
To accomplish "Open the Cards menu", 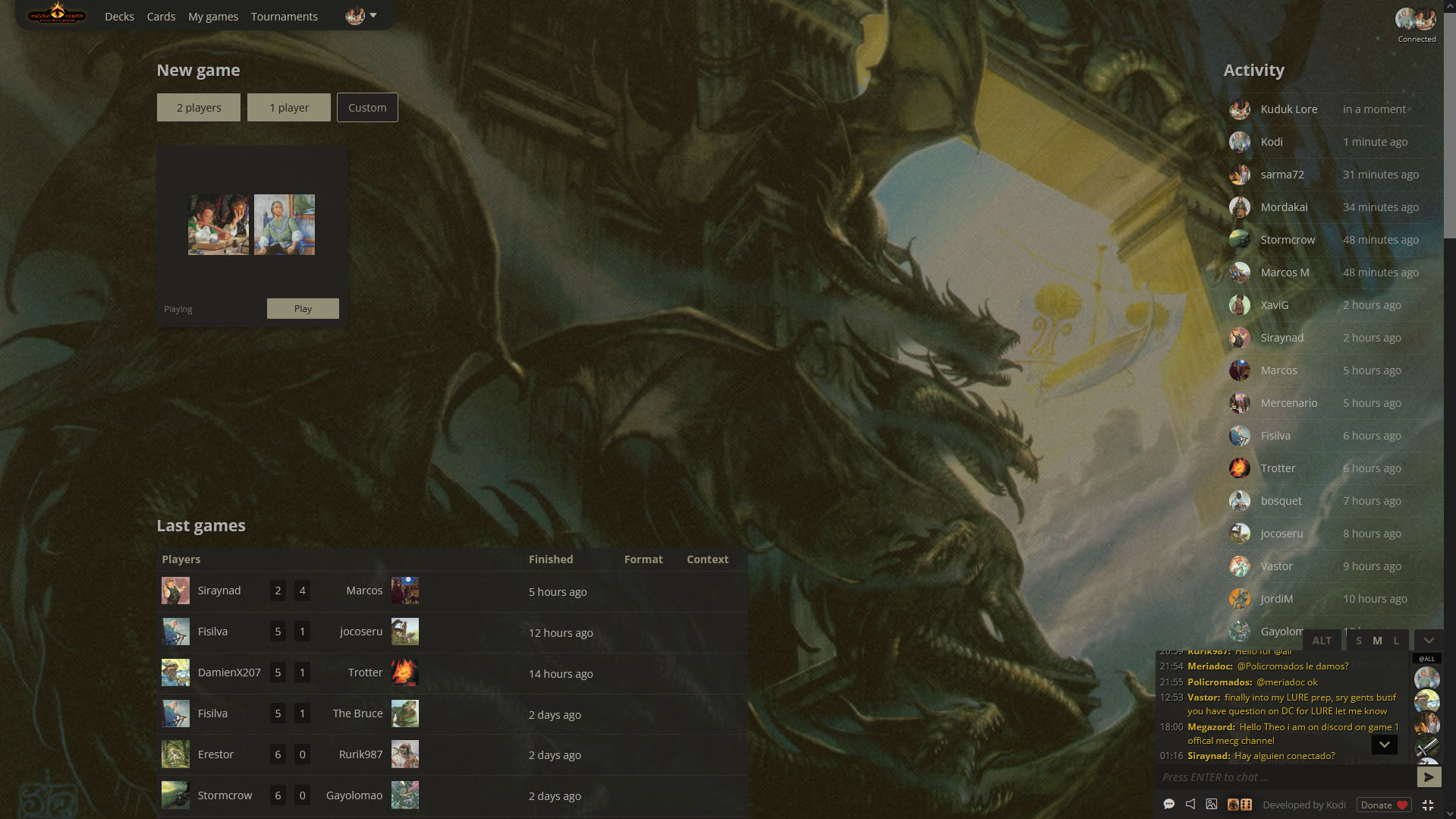I will 161,16.
